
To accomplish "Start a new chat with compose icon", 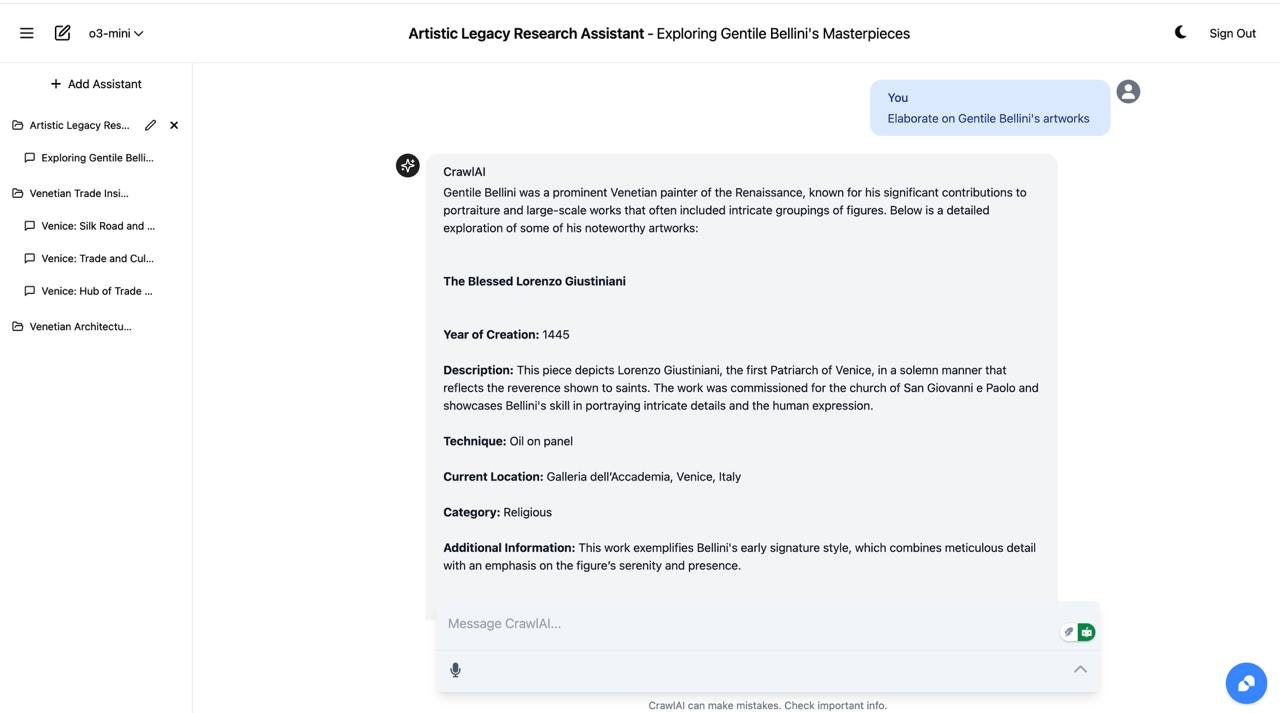I will [62, 33].
